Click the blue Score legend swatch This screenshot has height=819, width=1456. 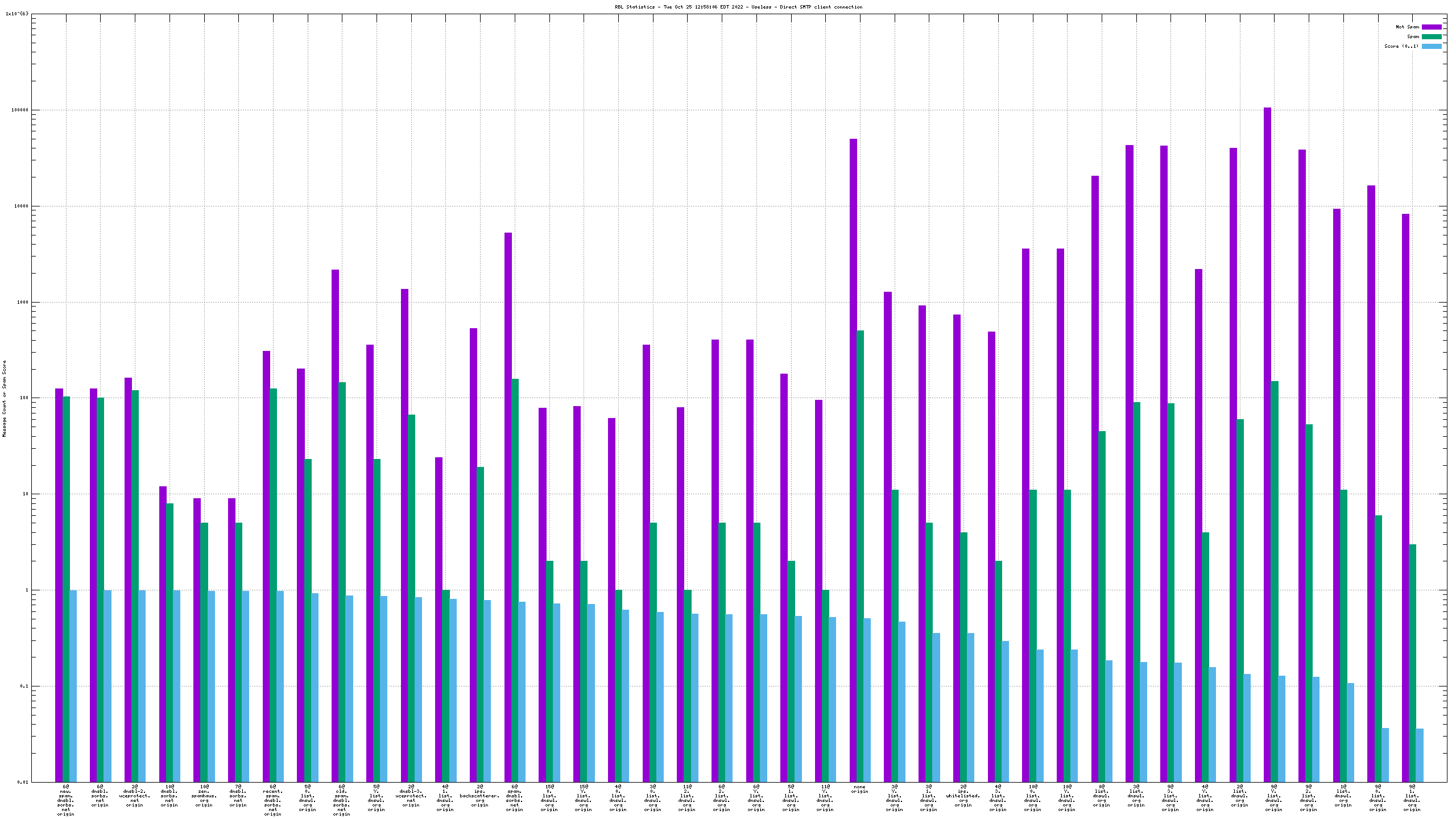(x=1432, y=46)
